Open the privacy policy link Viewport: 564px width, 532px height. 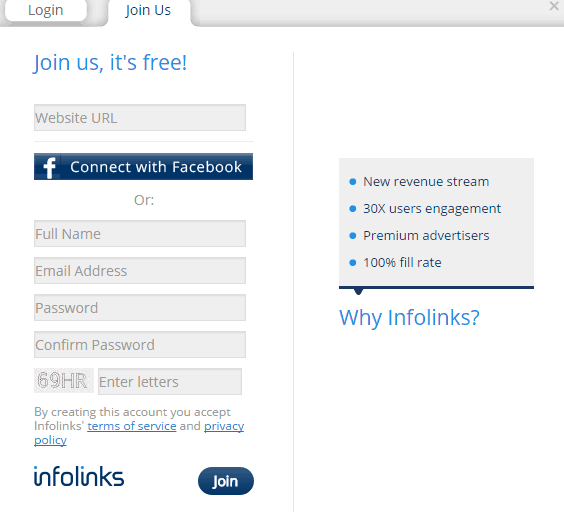pos(224,426)
